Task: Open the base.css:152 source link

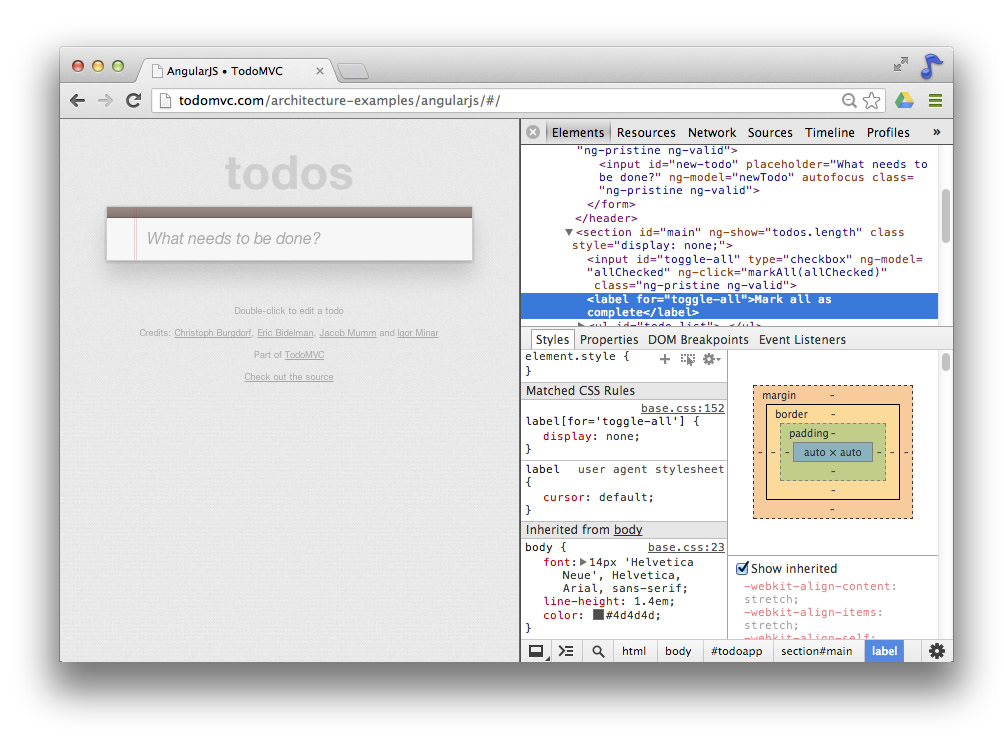Action: (682, 408)
